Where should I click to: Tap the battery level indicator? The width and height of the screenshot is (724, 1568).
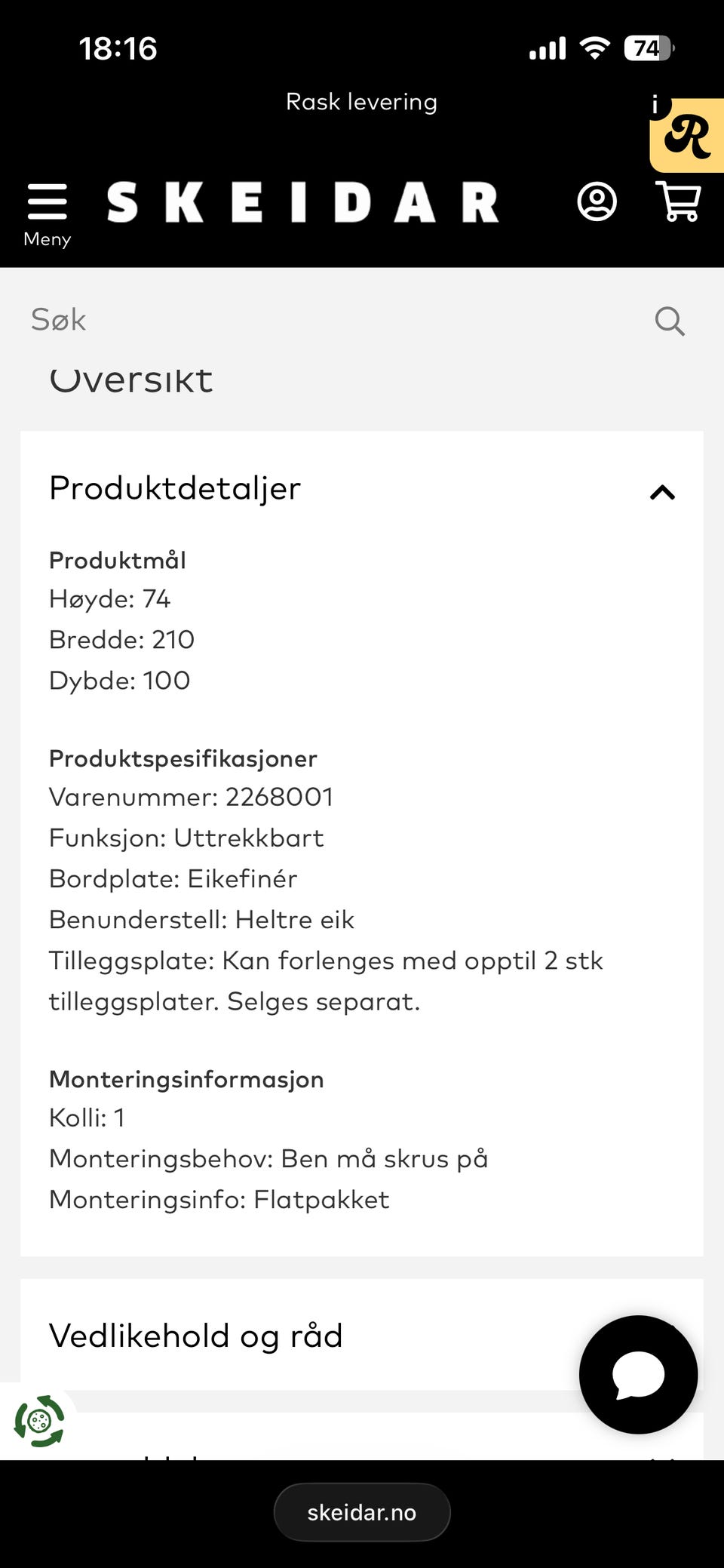(649, 48)
